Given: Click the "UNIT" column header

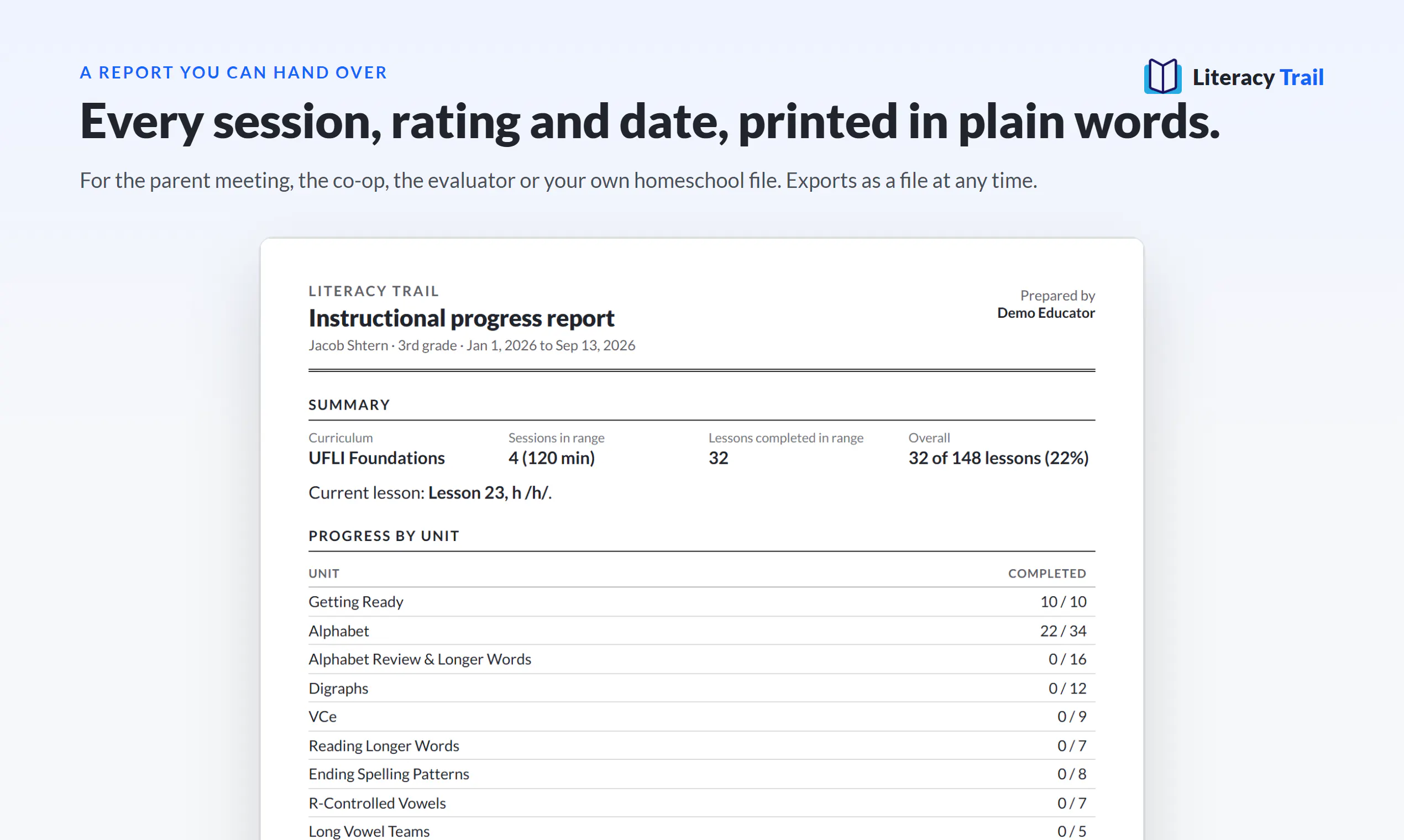Looking at the screenshot, I should pos(324,574).
